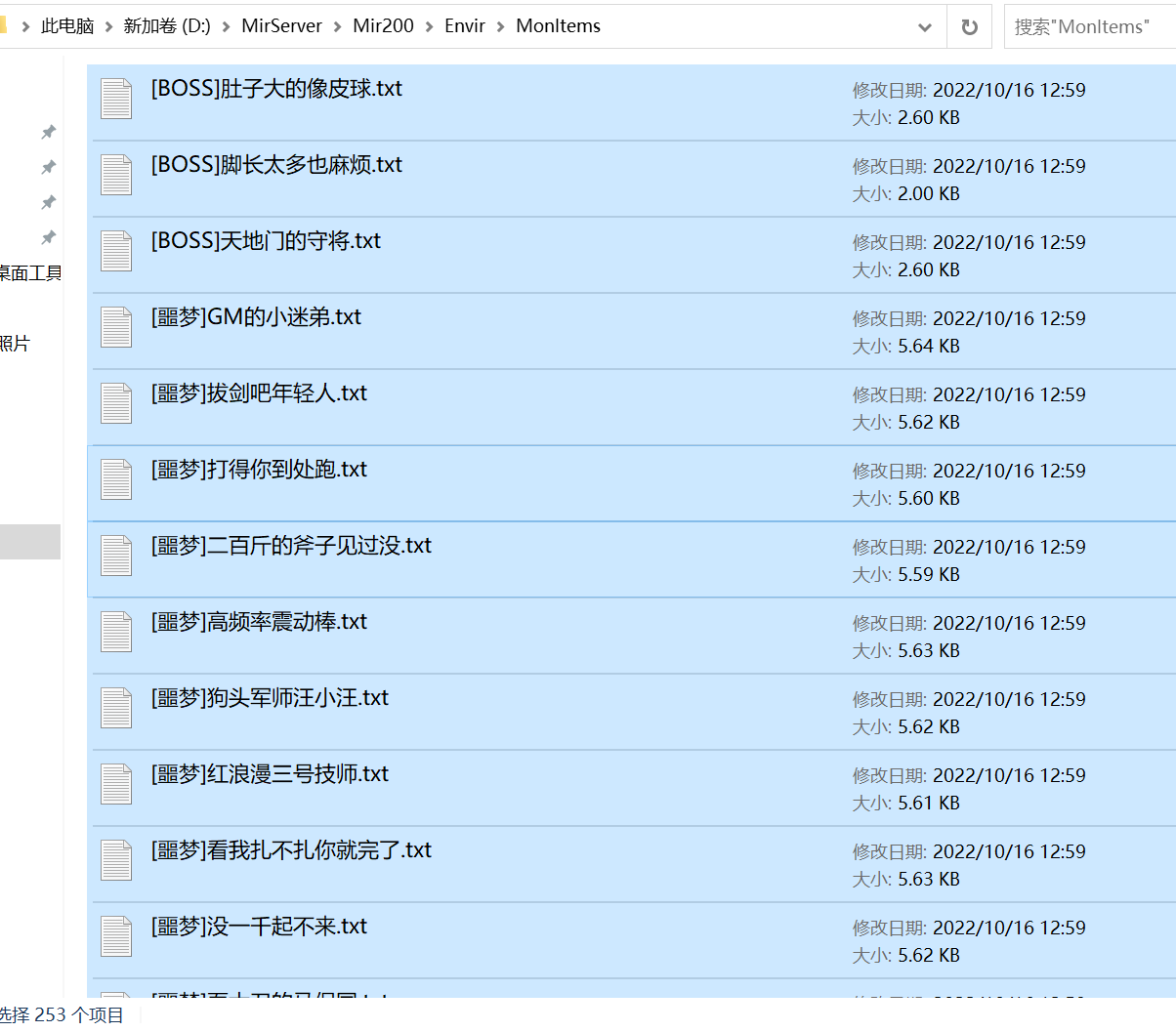Click the size 5.64 KB of GM的小迷弟
The height and width of the screenshot is (1032, 1176).
(x=929, y=347)
